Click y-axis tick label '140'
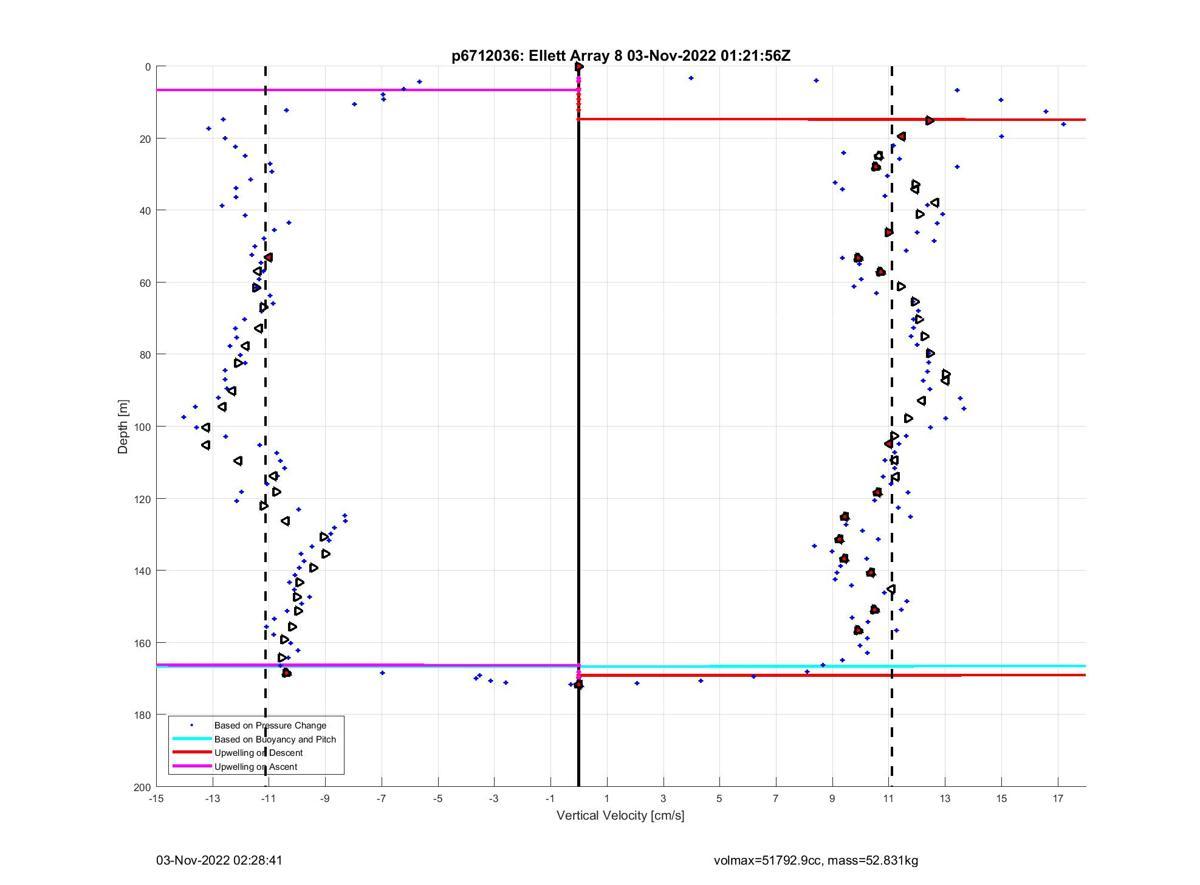The height and width of the screenshot is (885, 1200). click(x=142, y=571)
